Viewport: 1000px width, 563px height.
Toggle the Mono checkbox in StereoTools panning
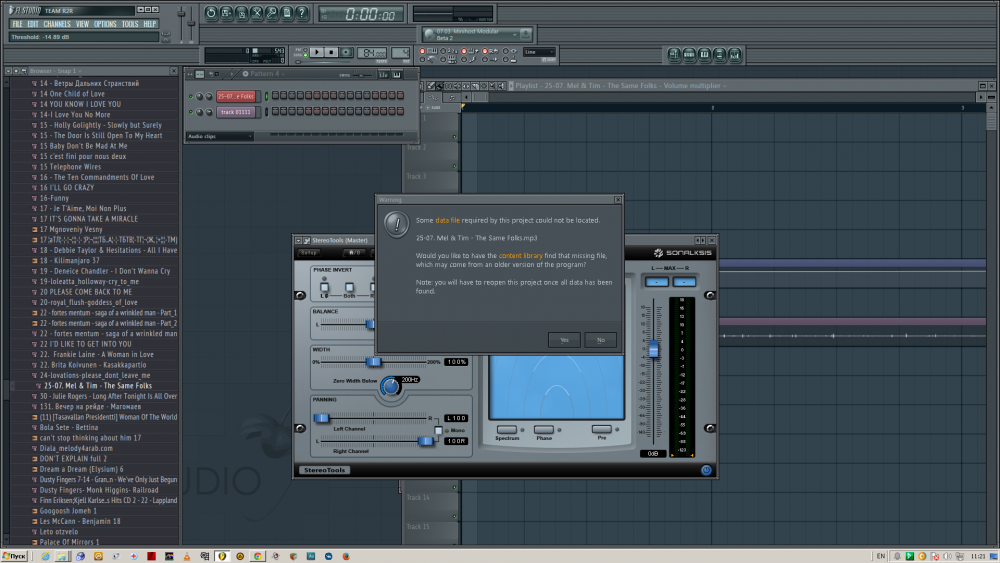tap(438, 430)
